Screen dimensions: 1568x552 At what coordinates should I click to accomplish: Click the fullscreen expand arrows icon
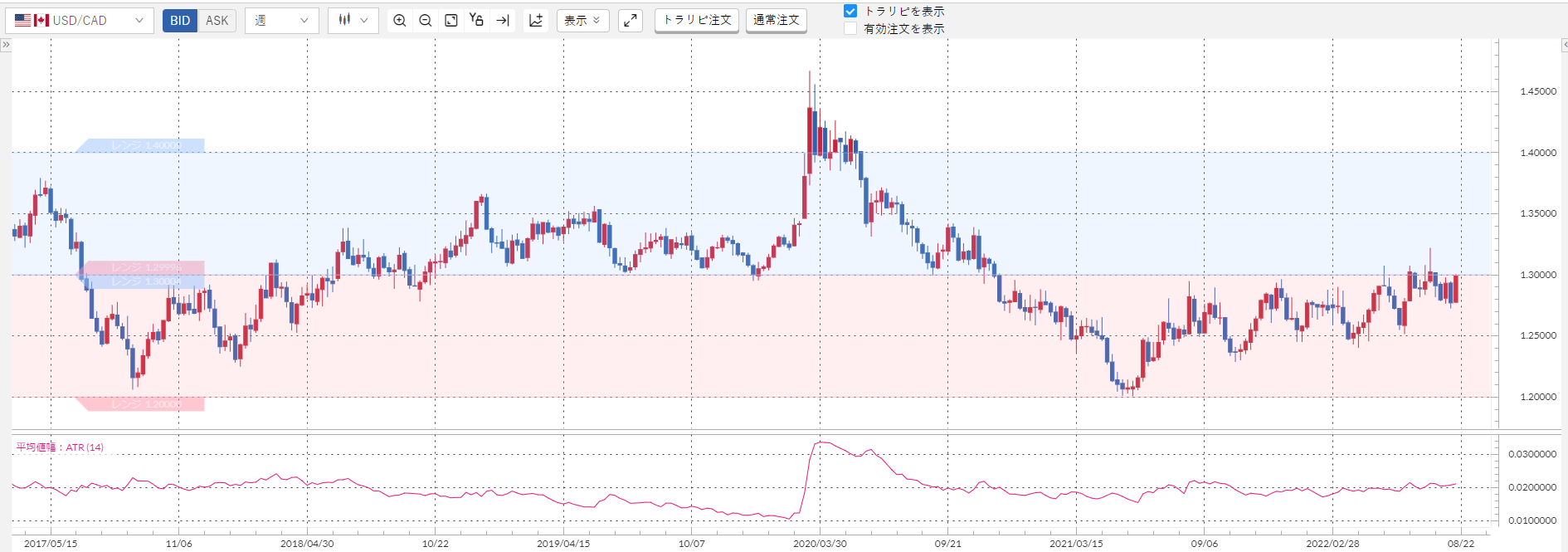pos(631,21)
